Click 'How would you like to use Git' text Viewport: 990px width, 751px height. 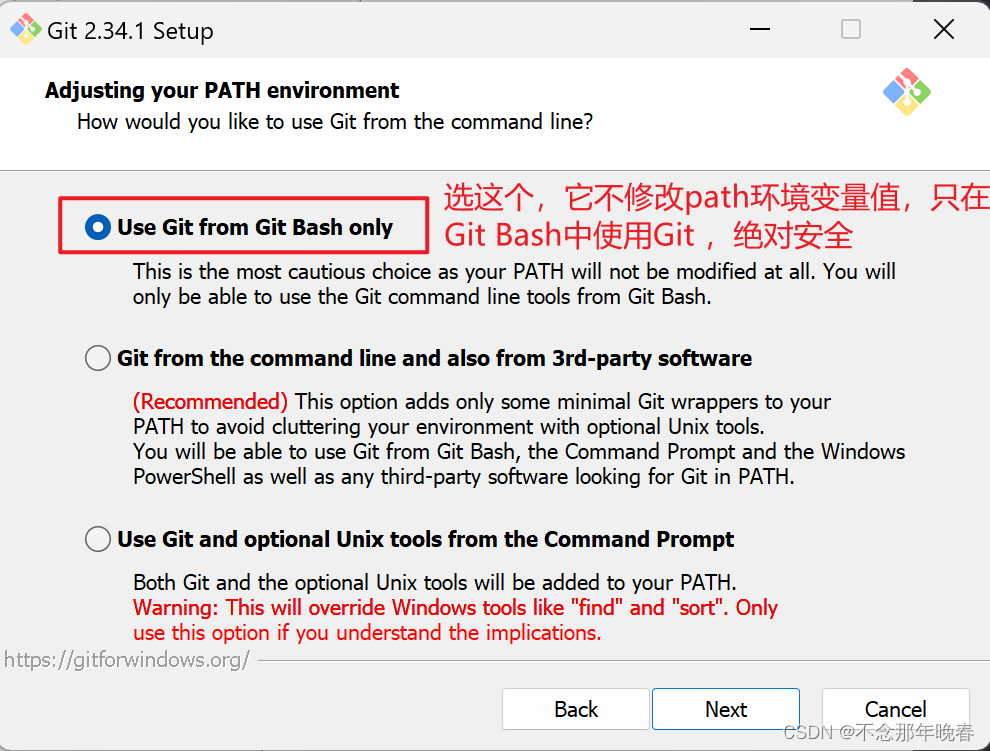[335, 121]
